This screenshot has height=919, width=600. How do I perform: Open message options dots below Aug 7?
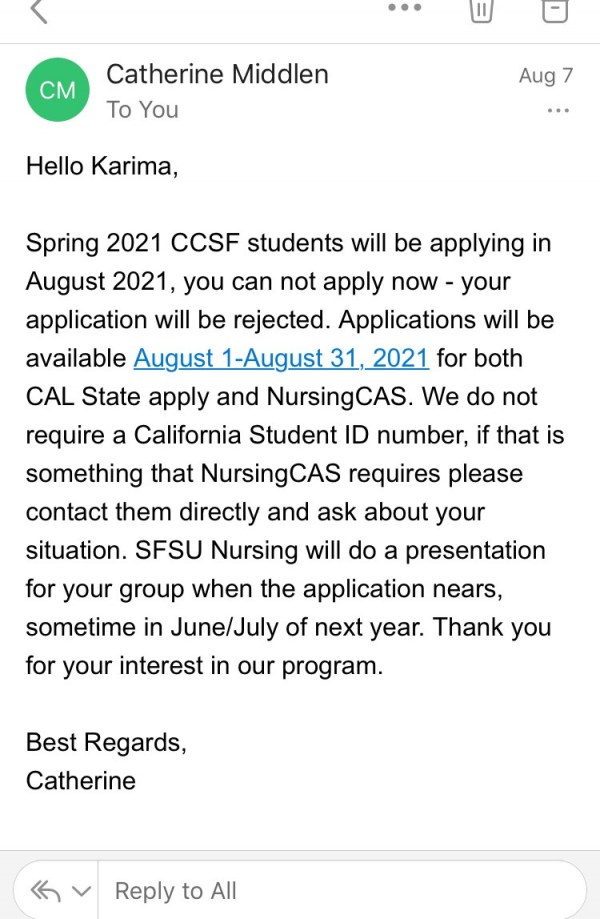coord(558,110)
